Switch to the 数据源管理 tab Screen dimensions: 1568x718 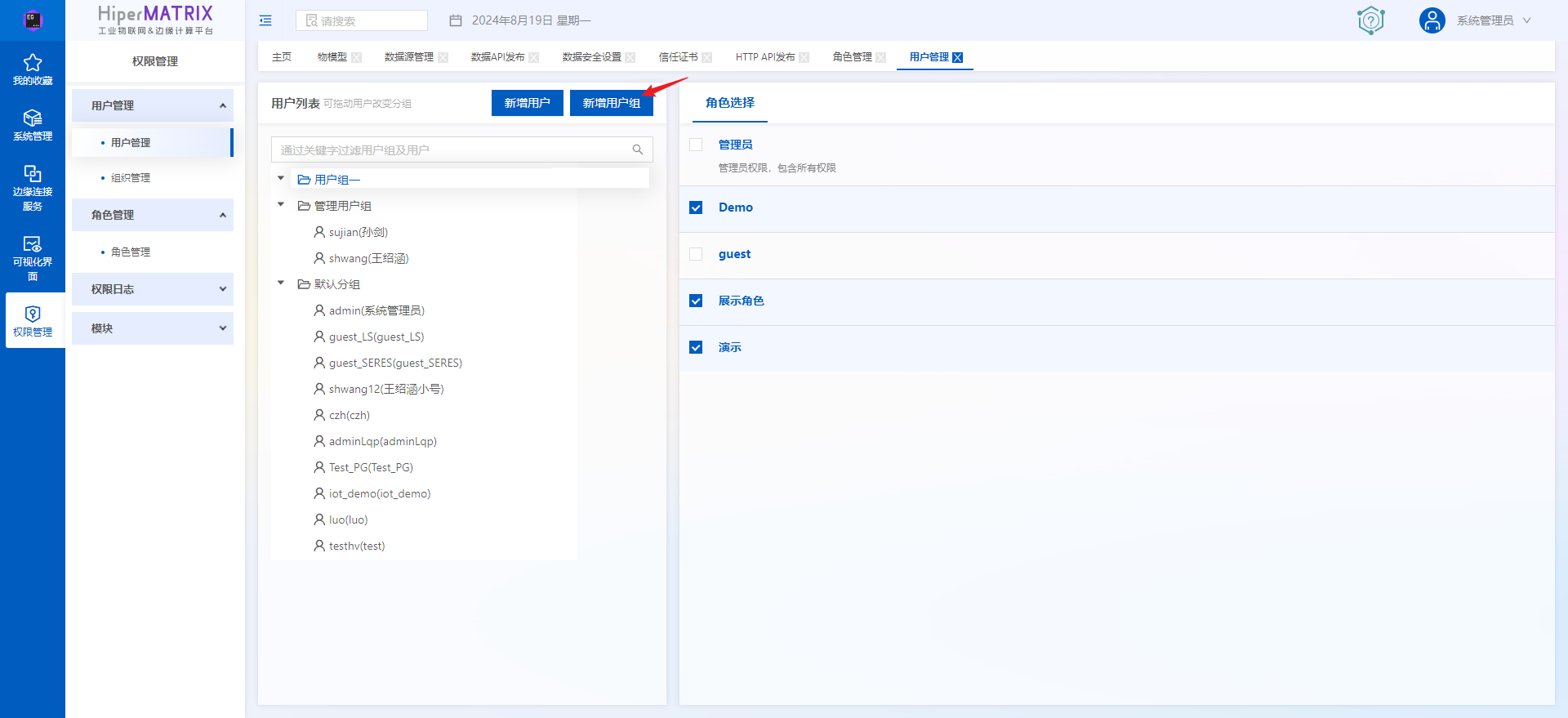pos(409,57)
